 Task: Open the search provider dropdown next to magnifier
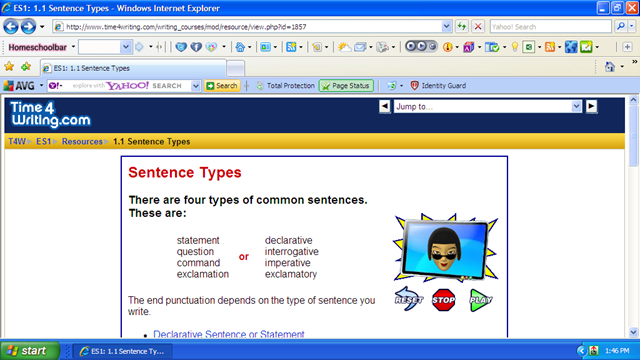631,27
